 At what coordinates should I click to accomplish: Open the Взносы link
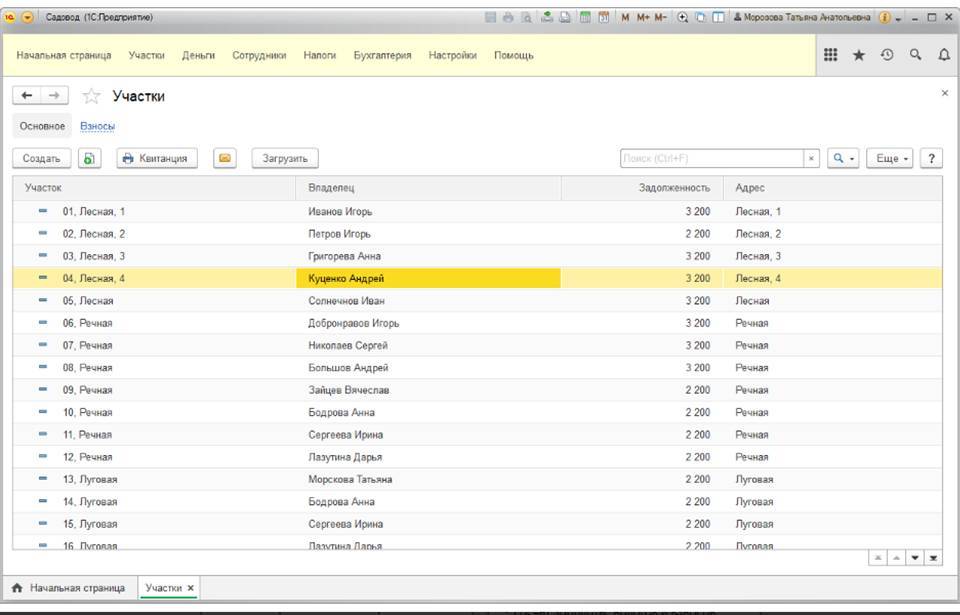coord(97,126)
